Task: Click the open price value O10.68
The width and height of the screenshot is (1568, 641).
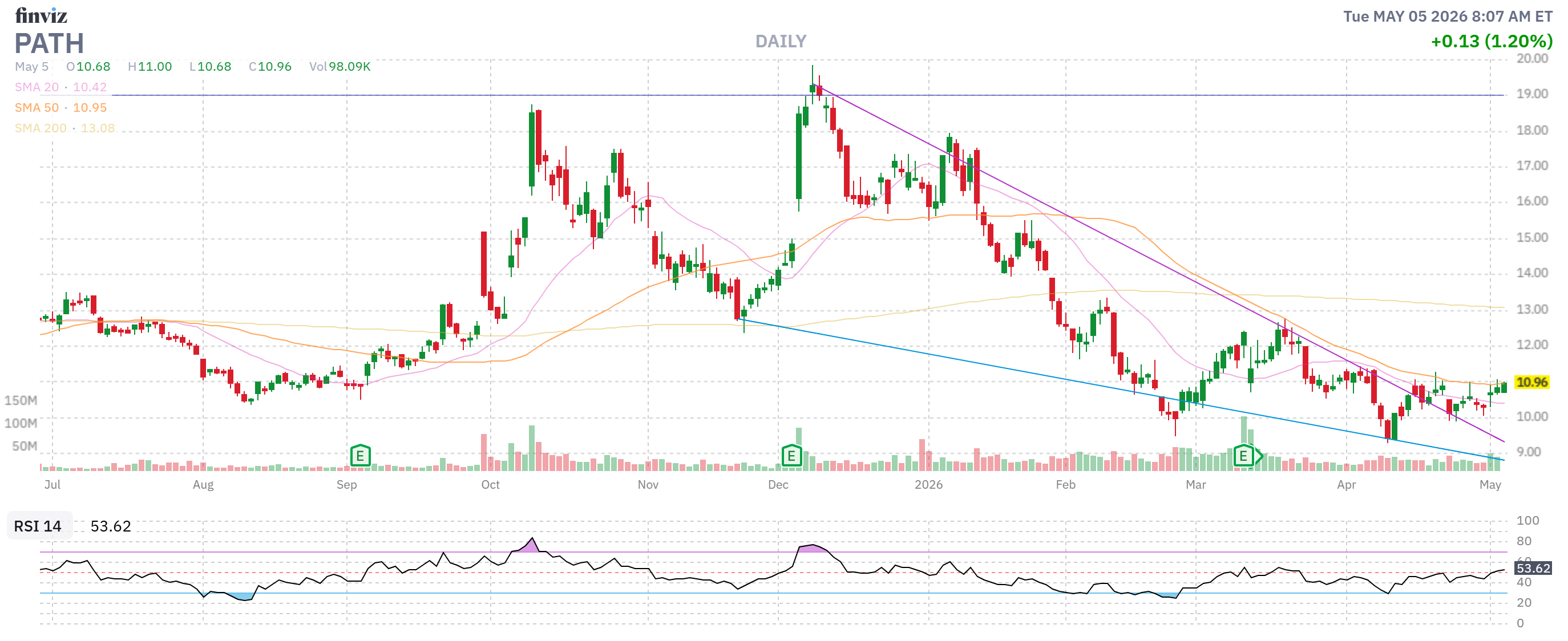Action: [88, 66]
